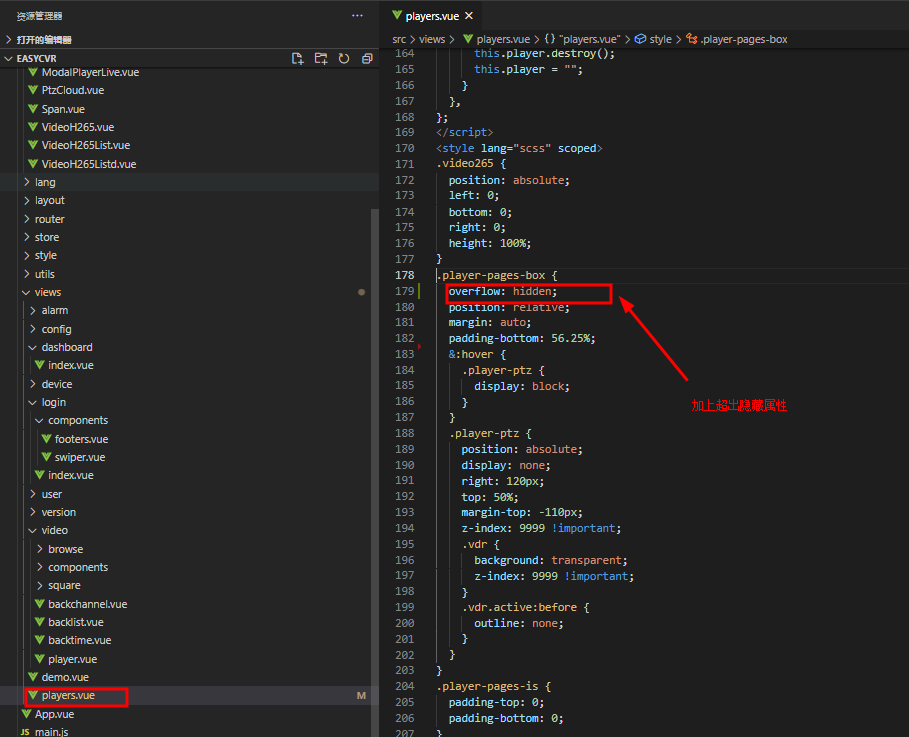Place cursor on padding-bottom: 56.25% line
The width and height of the screenshot is (909, 737).
coord(522,338)
